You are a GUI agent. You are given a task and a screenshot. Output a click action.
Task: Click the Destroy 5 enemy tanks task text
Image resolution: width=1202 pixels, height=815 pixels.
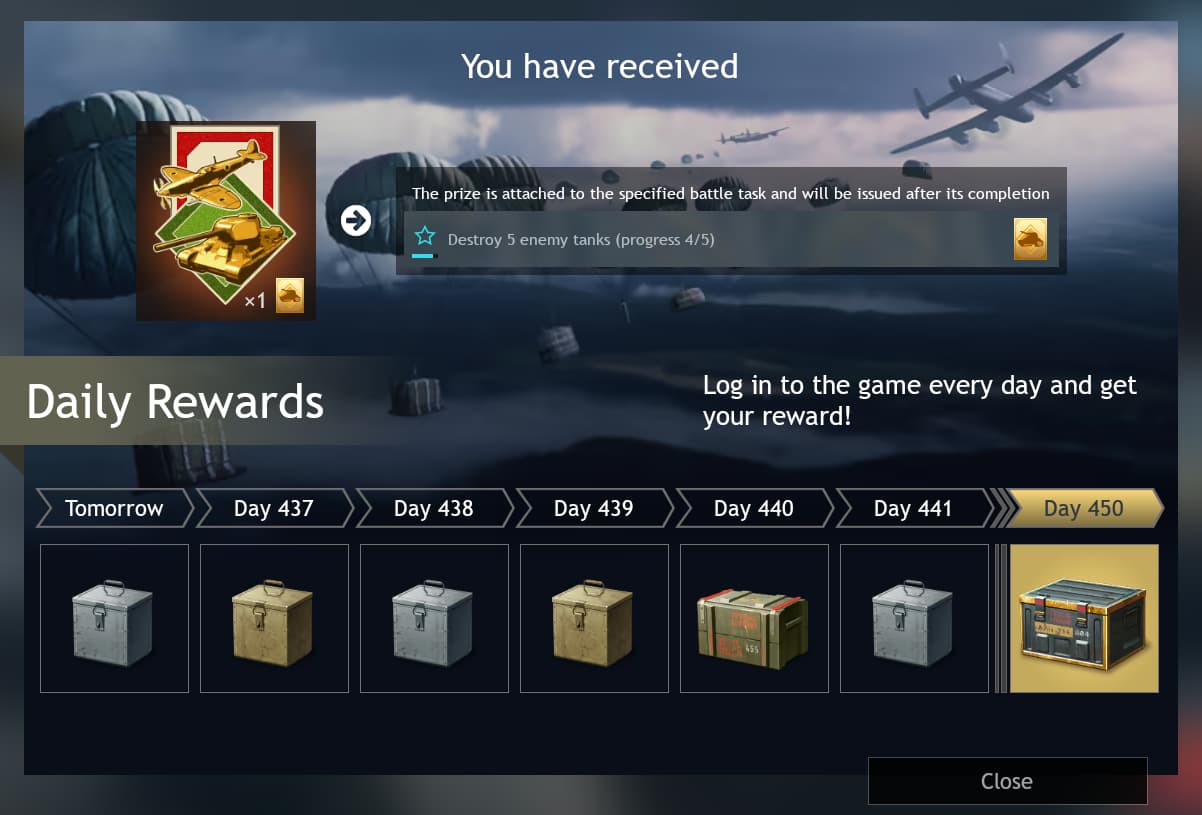(581, 240)
